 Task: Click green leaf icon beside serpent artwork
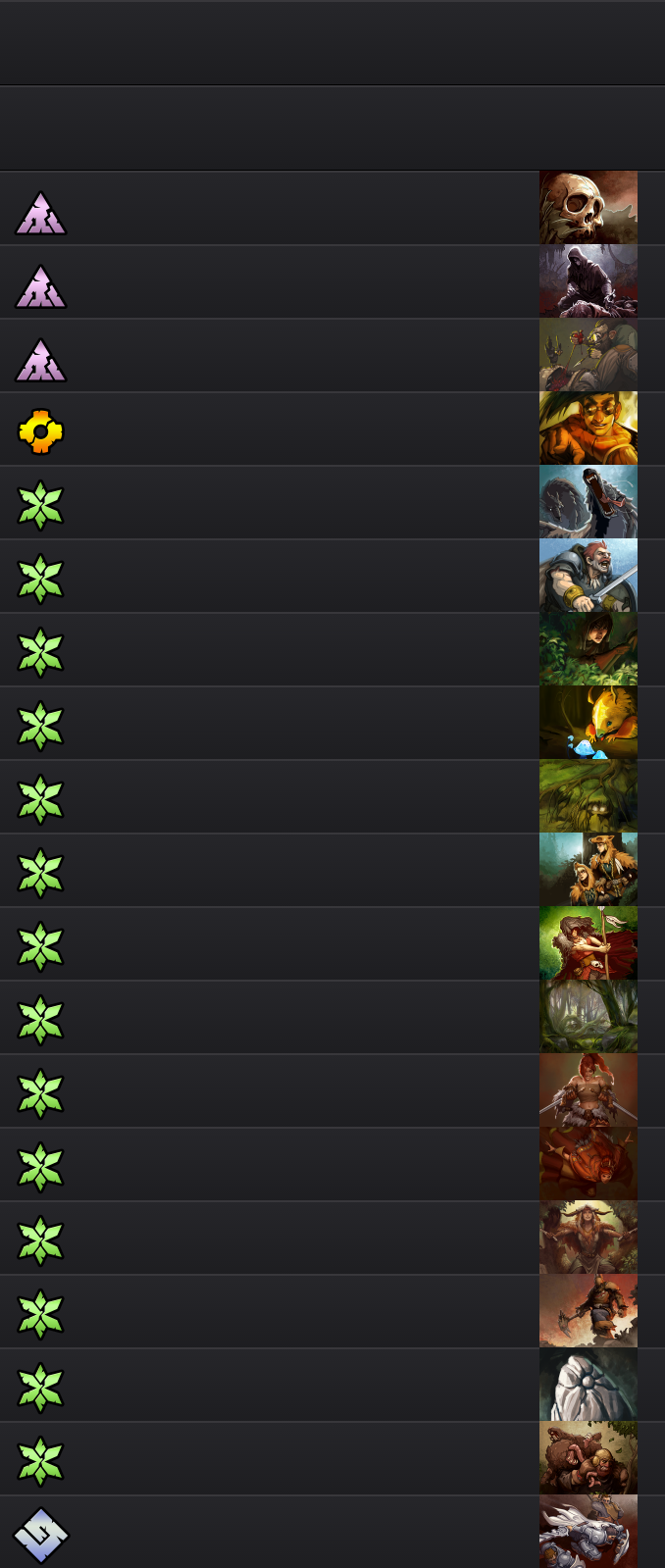click(x=40, y=505)
